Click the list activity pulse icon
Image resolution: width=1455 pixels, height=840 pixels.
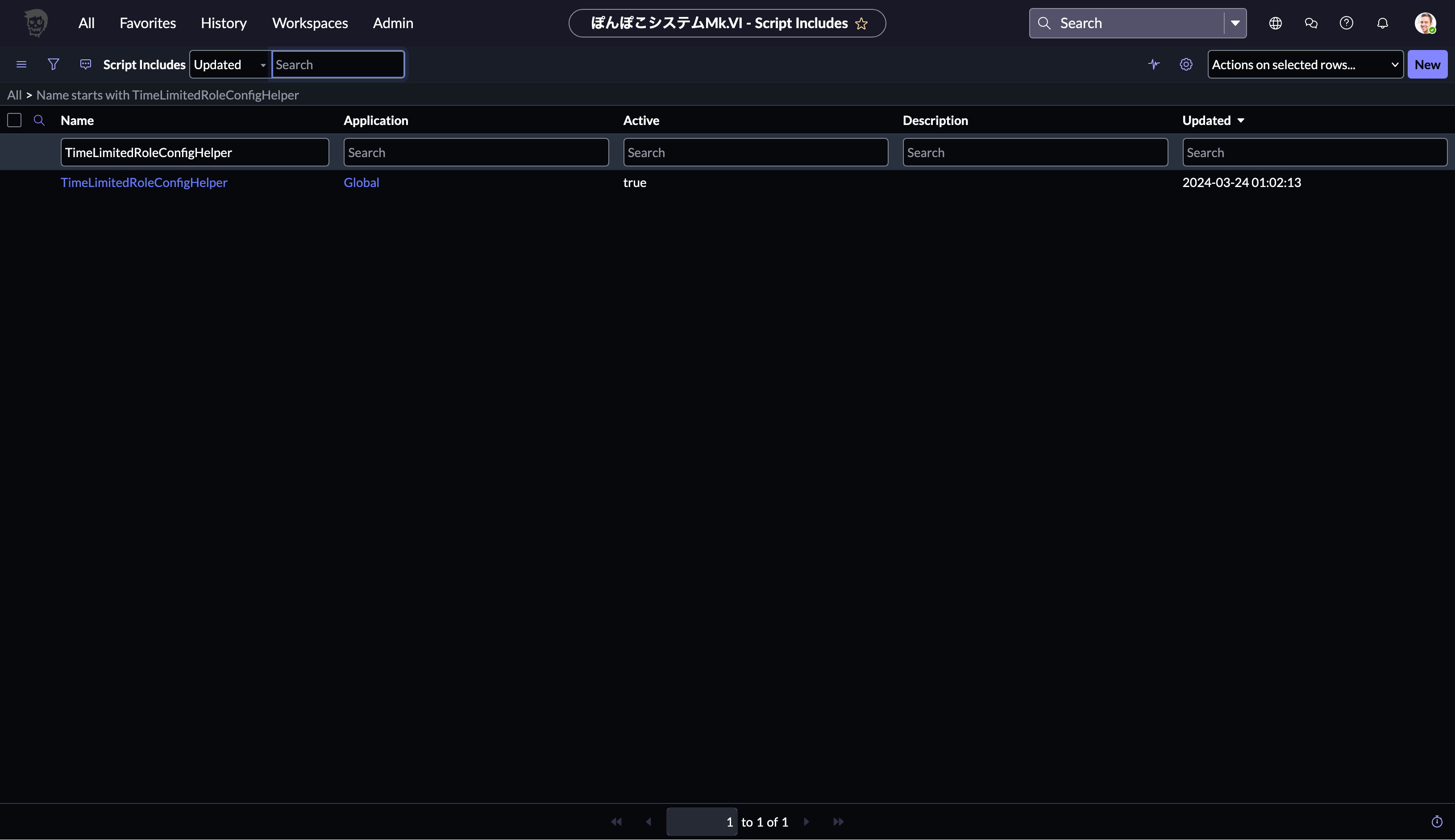point(1153,64)
